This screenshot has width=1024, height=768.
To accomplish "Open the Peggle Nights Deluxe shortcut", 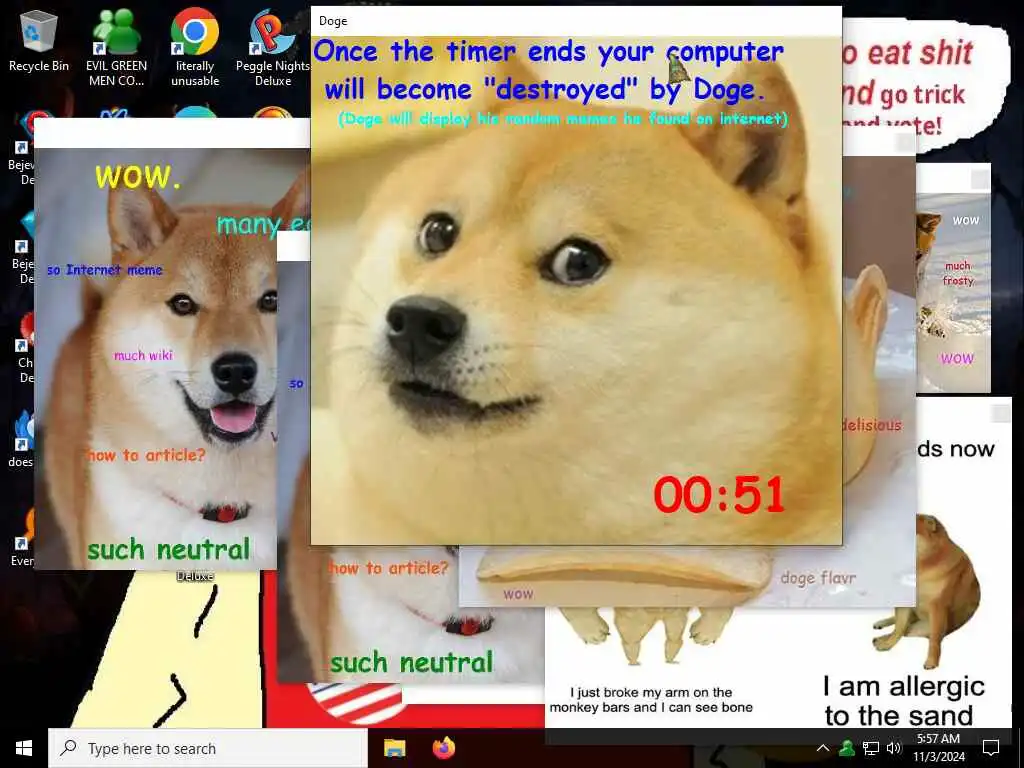I will click(x=273, y=47).
